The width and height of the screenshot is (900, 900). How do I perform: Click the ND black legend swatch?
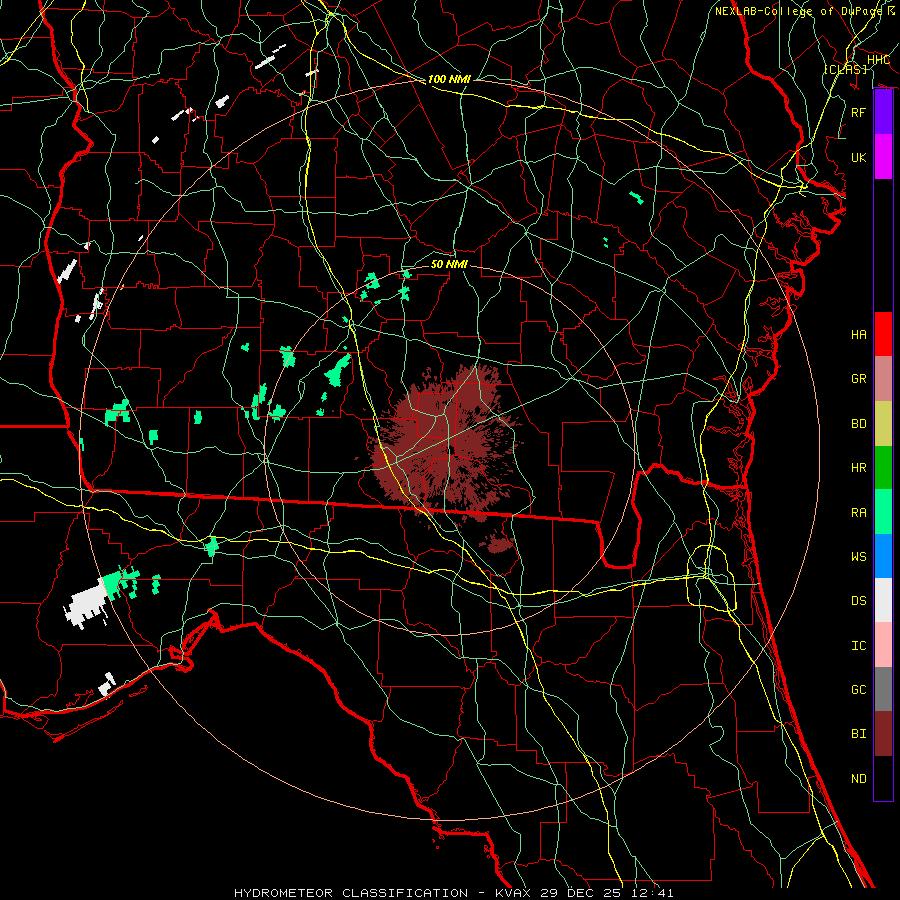coord(883,778)
